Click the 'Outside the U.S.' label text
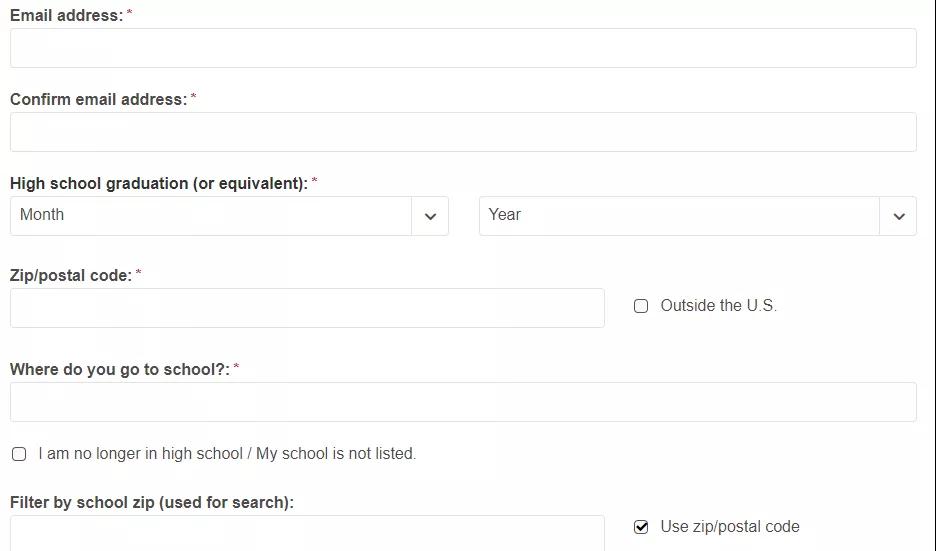 point(718,306)
